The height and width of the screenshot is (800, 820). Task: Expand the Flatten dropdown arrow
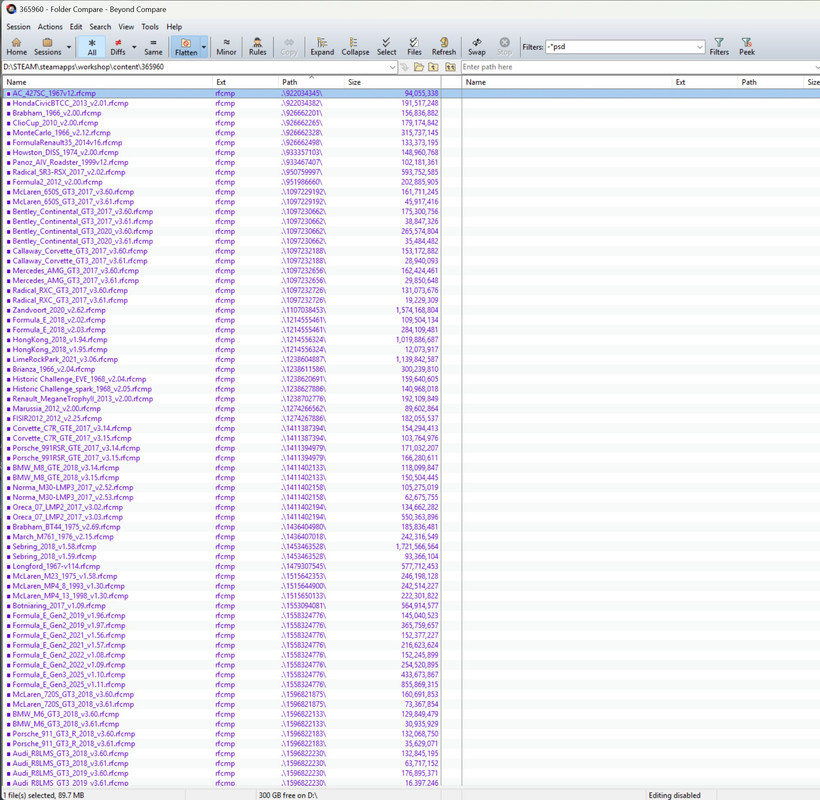point(204,47)
